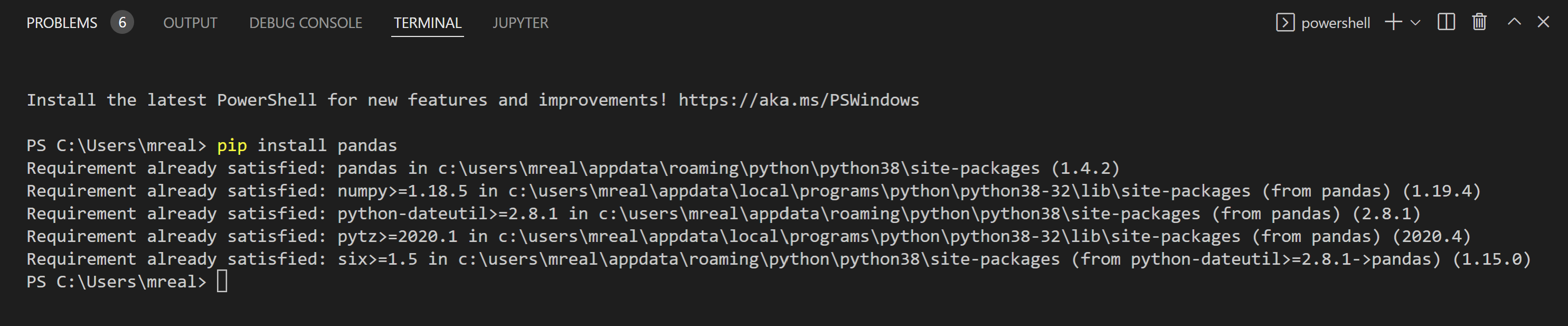Click the powershell terminal shell icon

[1284, 23]
